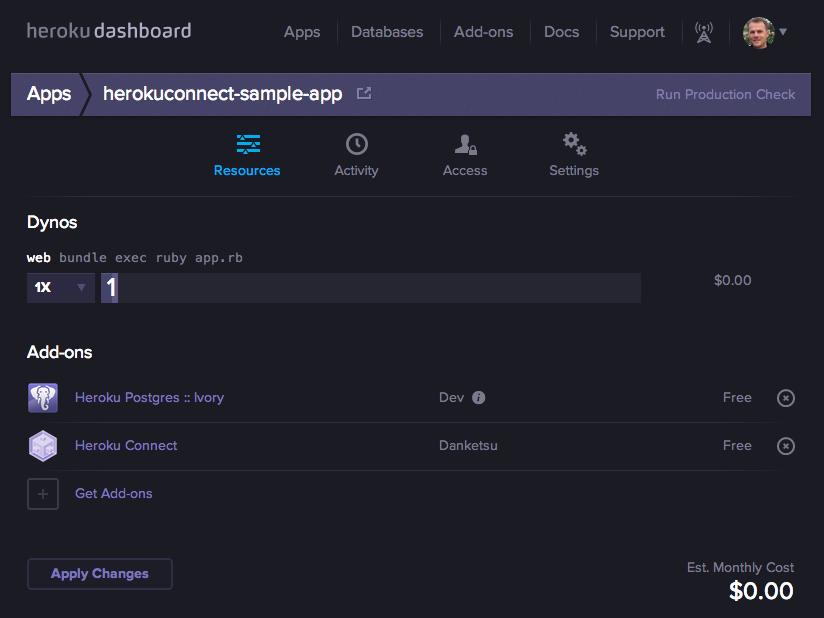Click the web dyno $0.00 price
This screenshot has width=824, height=618.
[733, 281]
